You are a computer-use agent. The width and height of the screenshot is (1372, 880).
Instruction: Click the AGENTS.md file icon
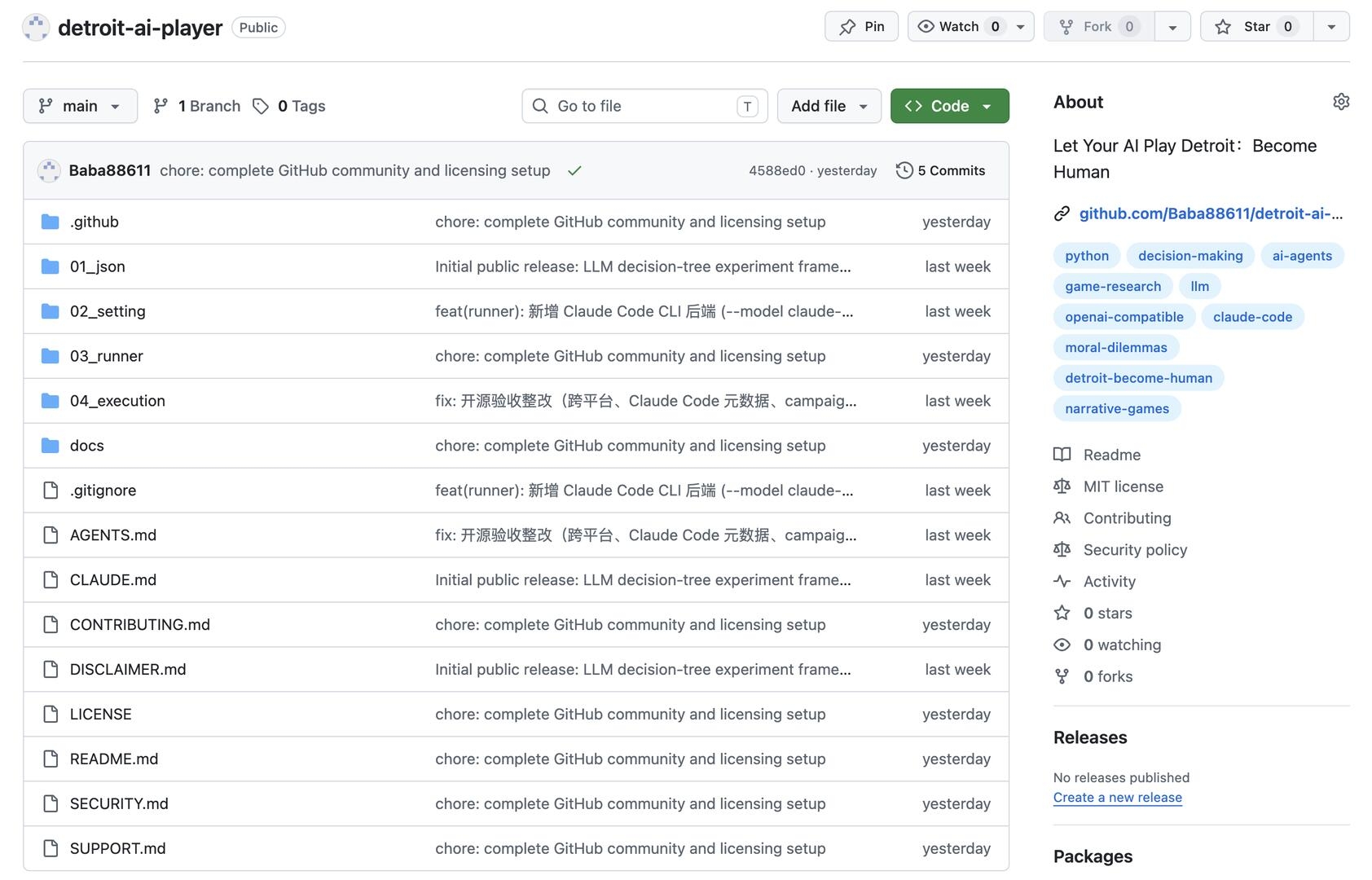point(51,535)
